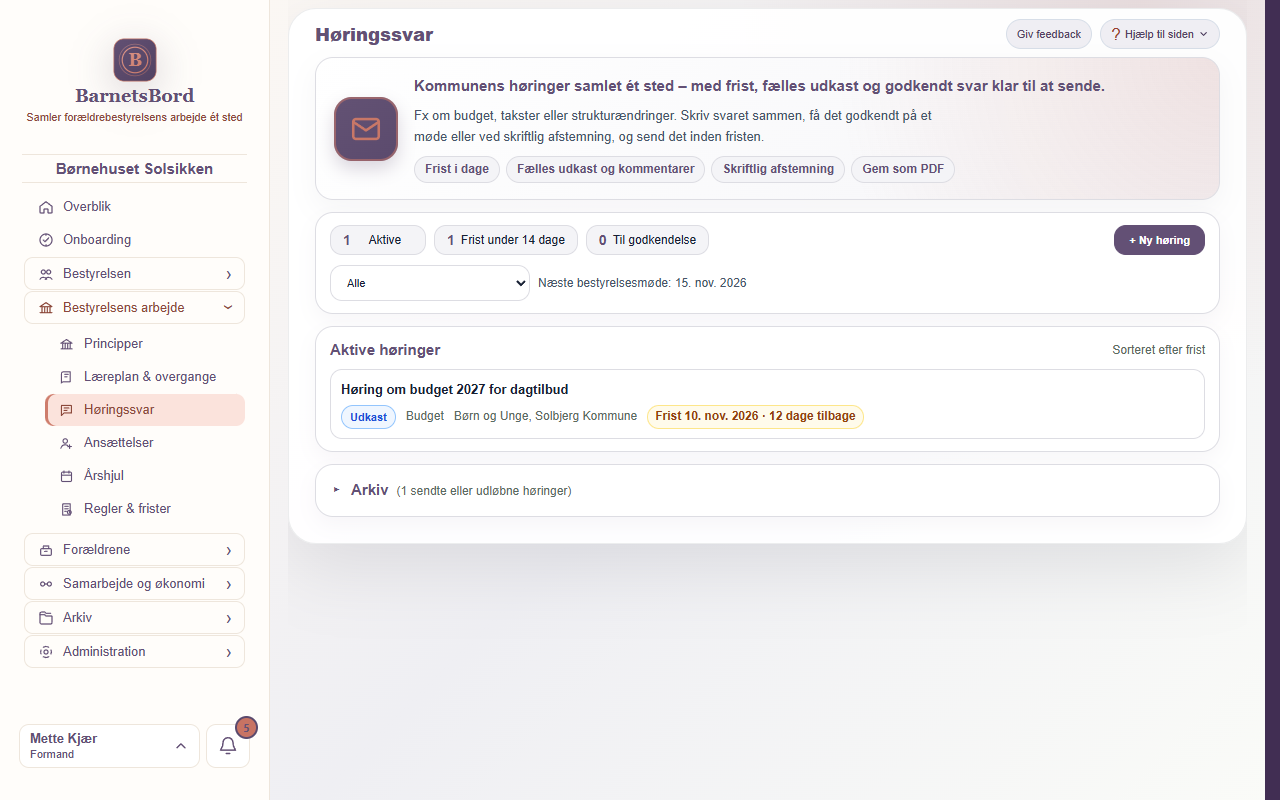Click the gear icon beside Administration
Image resolution: width=1280 pixels, height=800 pixels.
46,652
